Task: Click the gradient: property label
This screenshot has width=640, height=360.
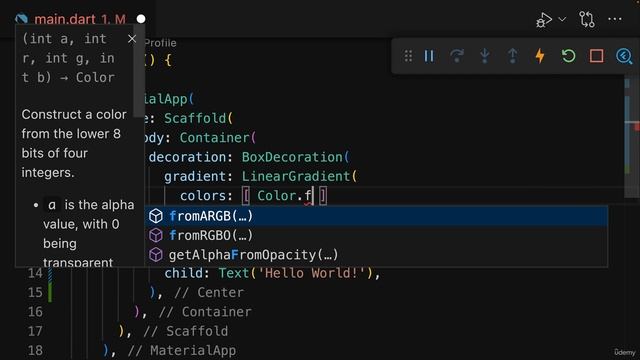Action: 198,176
